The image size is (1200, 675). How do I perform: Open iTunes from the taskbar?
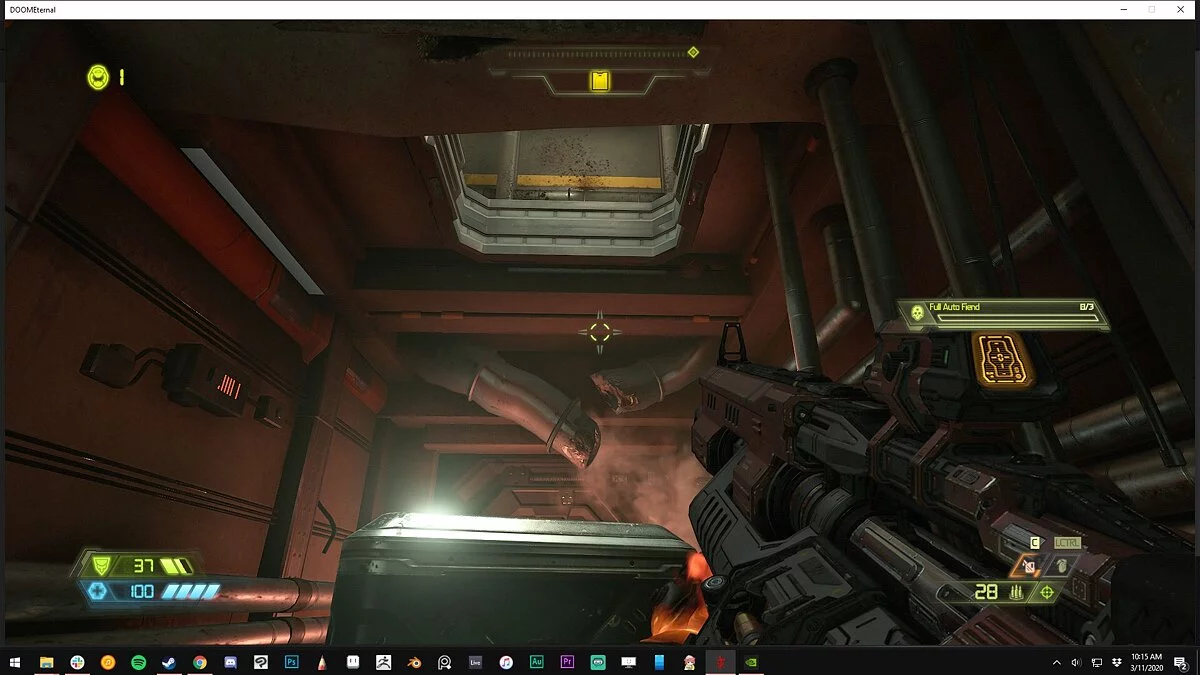(506, 662)
